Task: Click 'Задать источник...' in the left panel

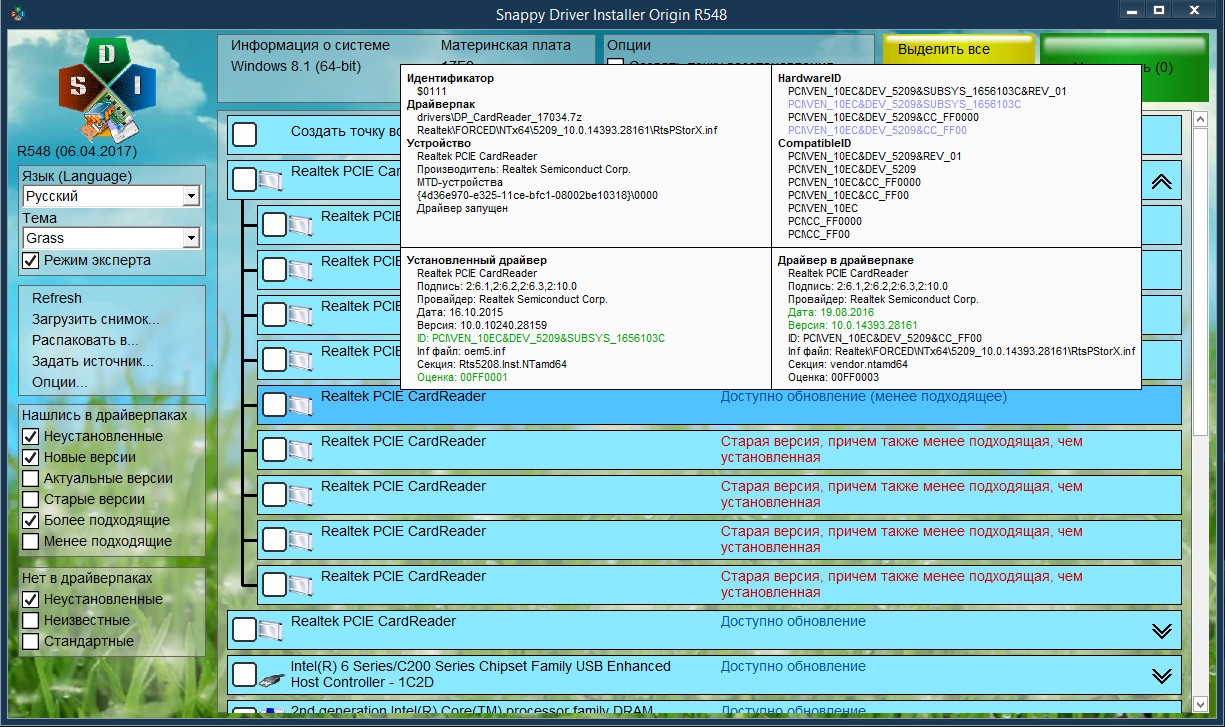Action: coord(93,362)
